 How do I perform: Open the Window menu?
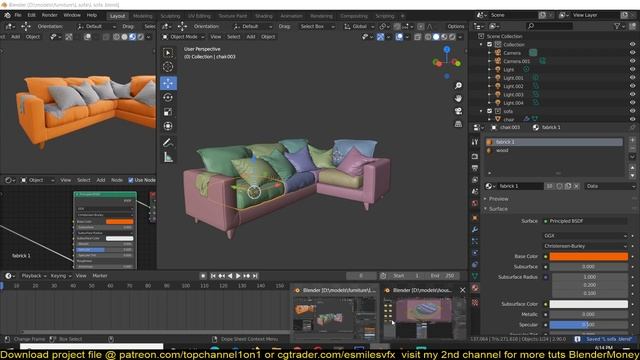click(x=72, y=15)
